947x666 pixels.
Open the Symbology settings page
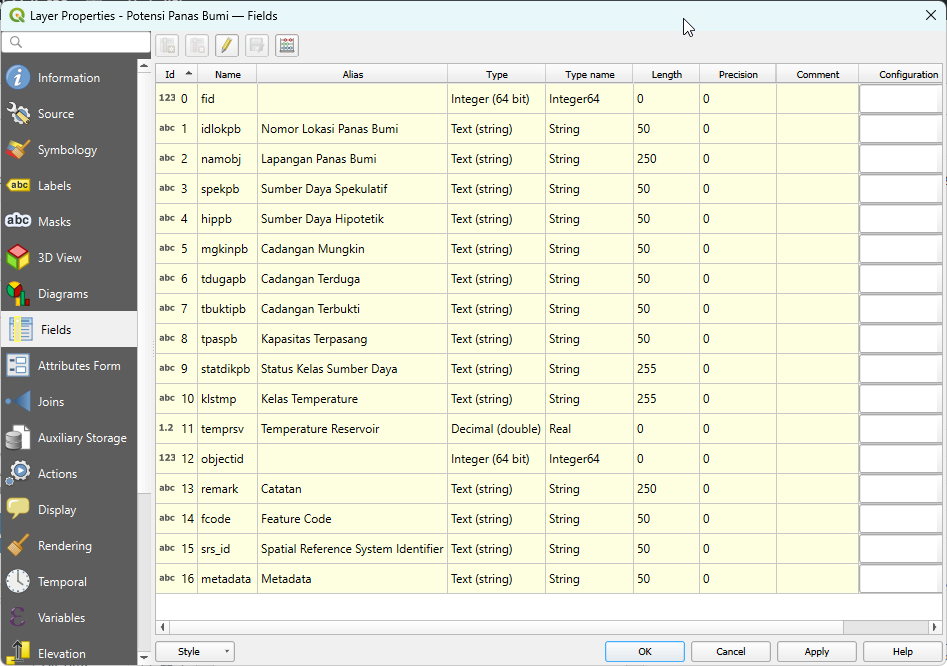click(x=67, y=150)
